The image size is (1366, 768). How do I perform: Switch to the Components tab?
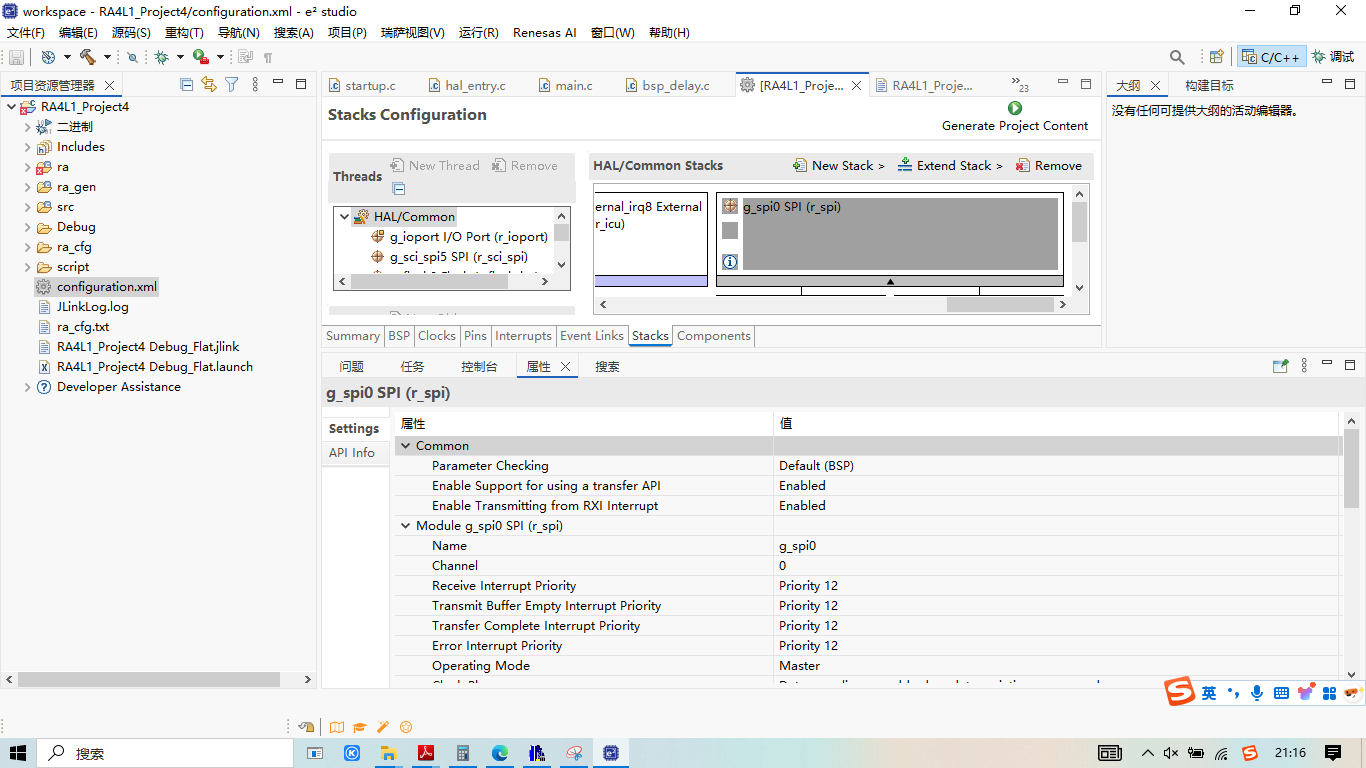[x=714, y=336]
